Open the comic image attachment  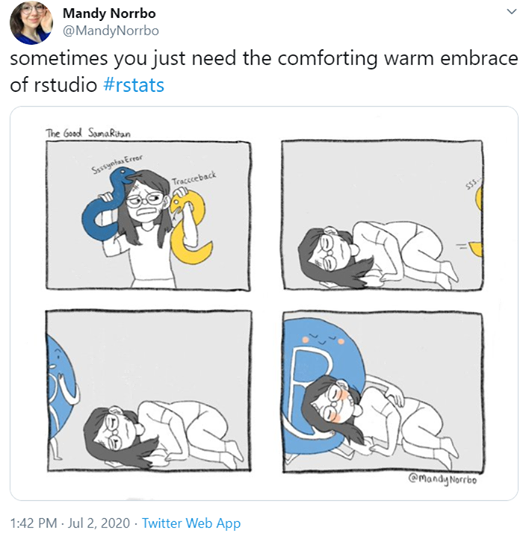pyautogui.click(x=264, y=303)
